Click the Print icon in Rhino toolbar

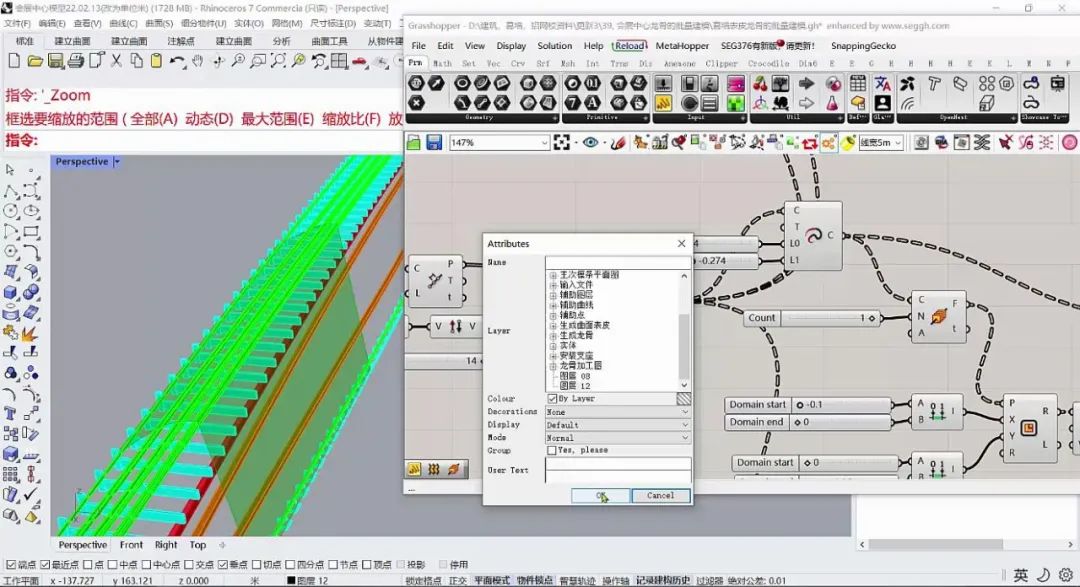(75, 61)
